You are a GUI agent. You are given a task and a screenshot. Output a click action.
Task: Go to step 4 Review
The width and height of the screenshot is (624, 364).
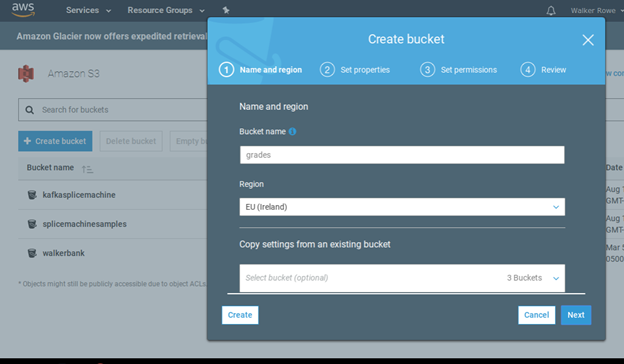543,70
